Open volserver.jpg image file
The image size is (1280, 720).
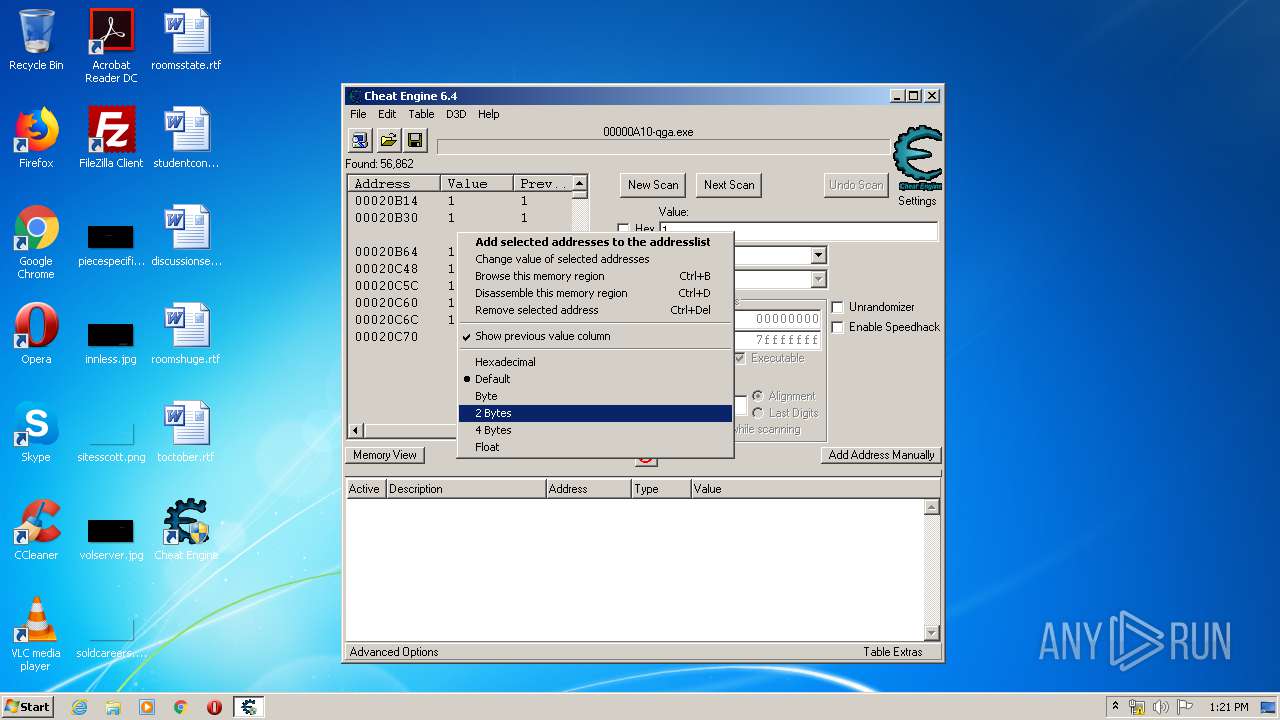(111, 538)
